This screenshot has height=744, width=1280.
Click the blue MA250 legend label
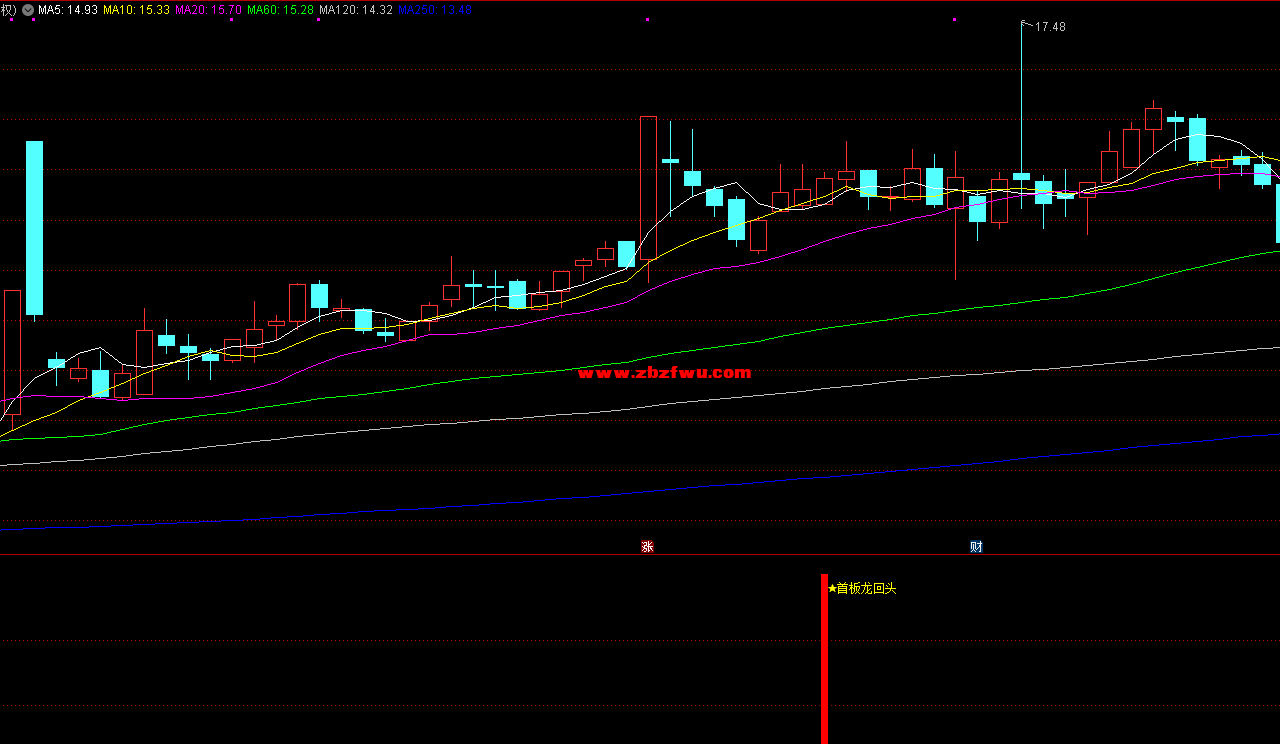coord(435,9)
